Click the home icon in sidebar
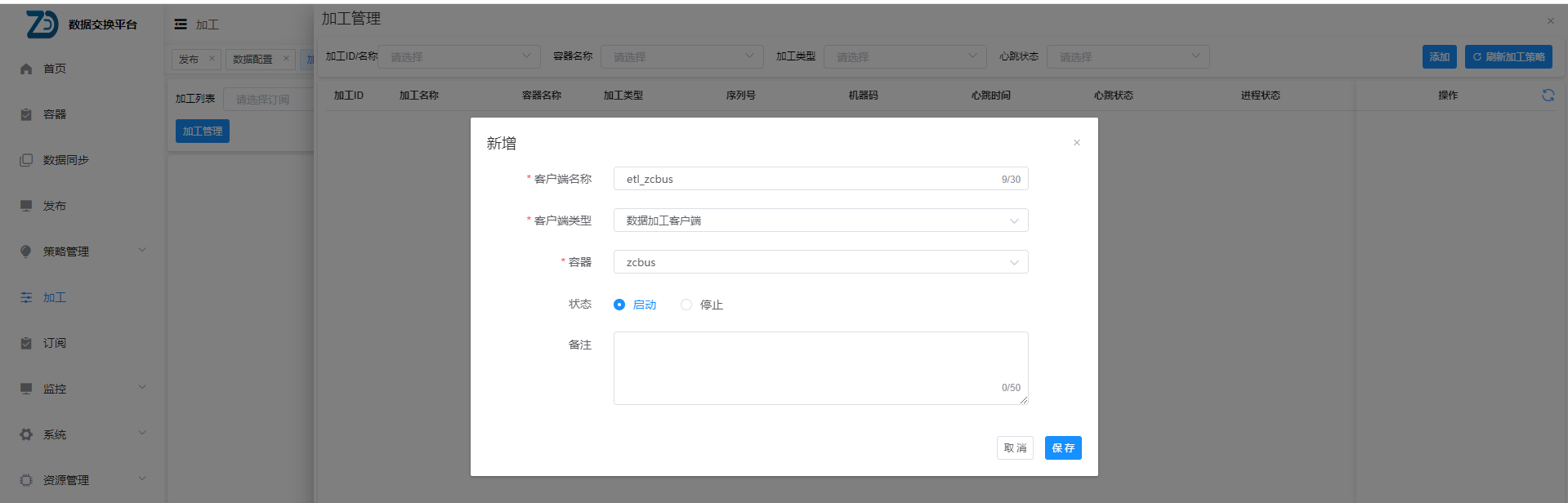 [x=26, y=69]
